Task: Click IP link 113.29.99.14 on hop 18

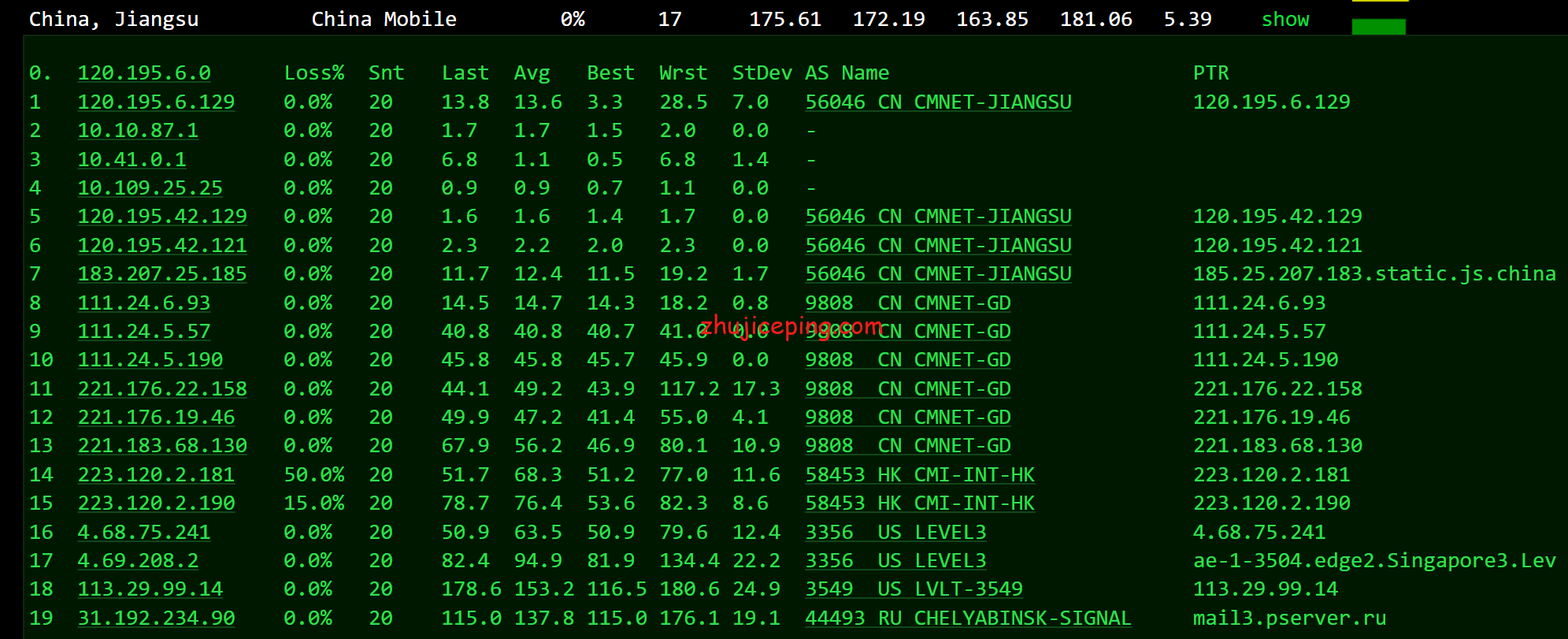Action: [x=150, y=589]
